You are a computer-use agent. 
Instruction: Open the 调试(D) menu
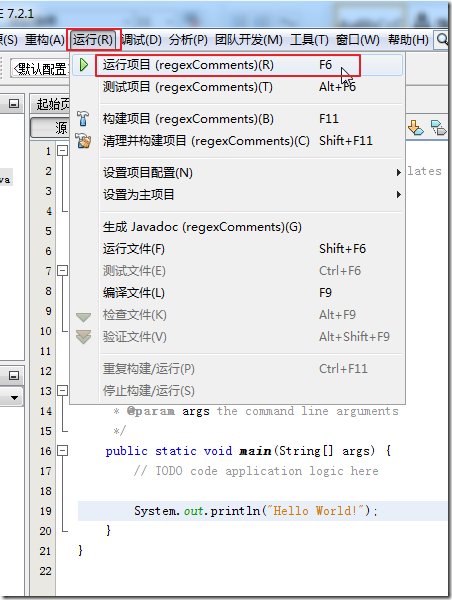tap(142, 40)
